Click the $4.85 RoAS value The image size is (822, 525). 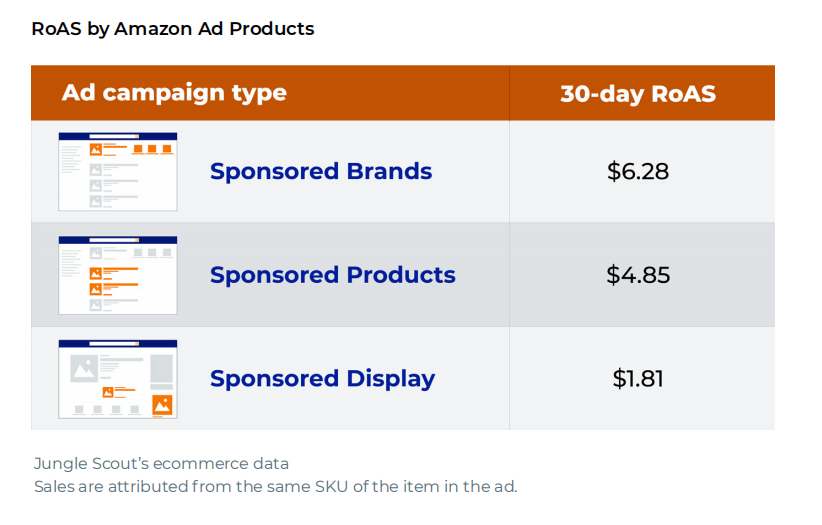click(x=638, y=275)
